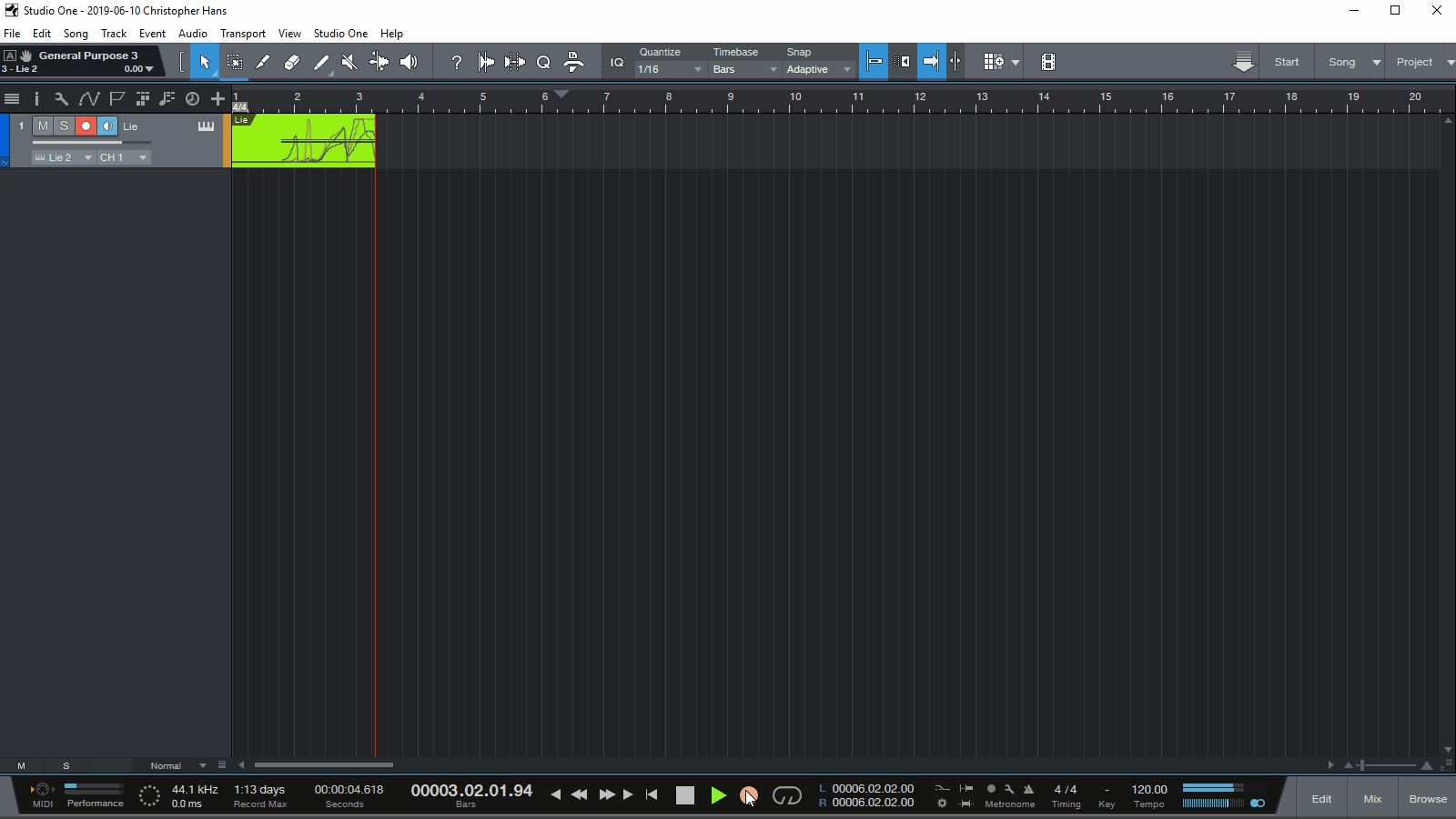Open the Arranger Track icon
The height and width of the screenshot is (819, 1456).
coord(143,98)
